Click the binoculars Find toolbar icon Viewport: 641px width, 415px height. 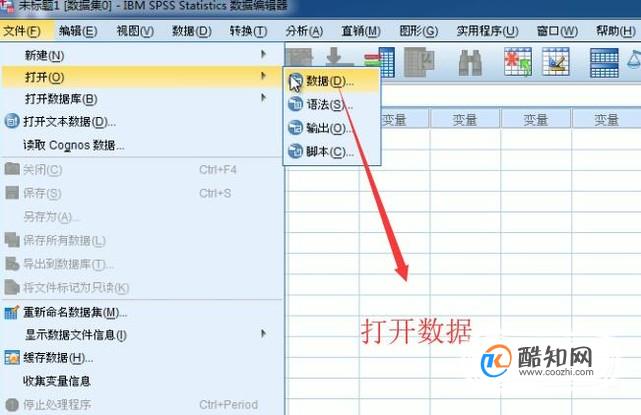(471, 63)
